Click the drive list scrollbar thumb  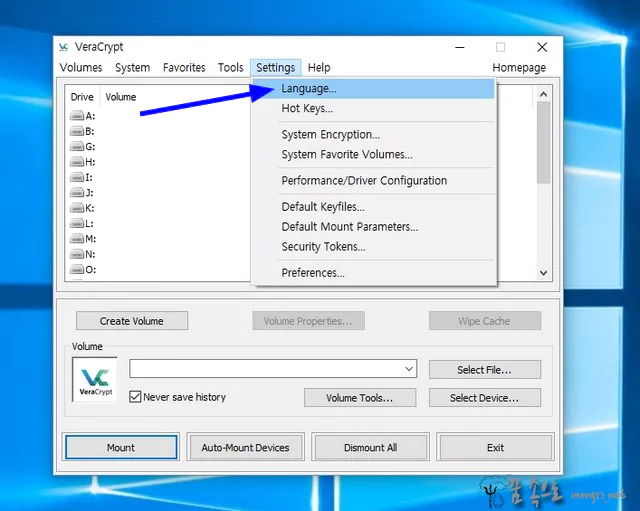[x=543, y=143]
